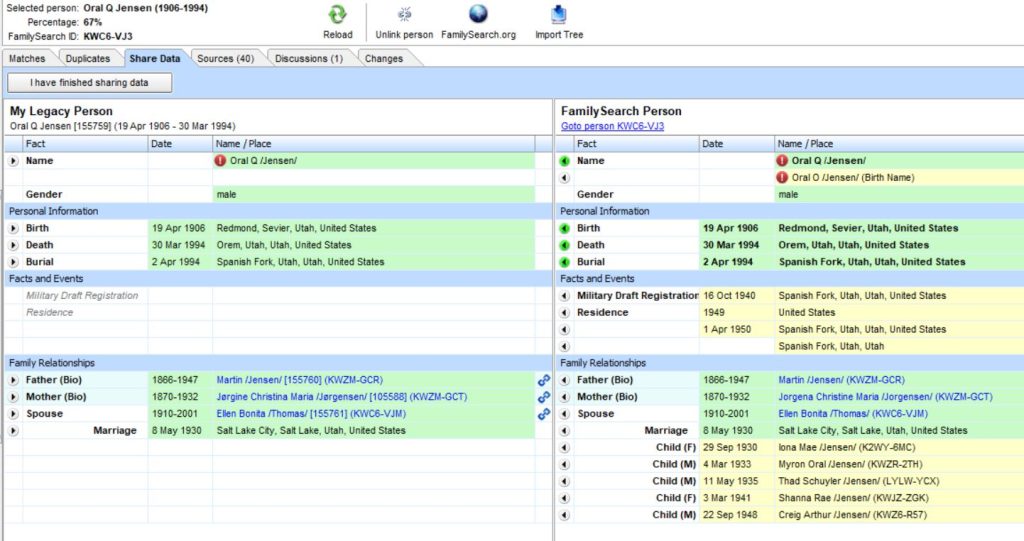Click left arrow on FamilySearch Spouse row
Viewport: 1024px width, 541px height.
[565, 414]
